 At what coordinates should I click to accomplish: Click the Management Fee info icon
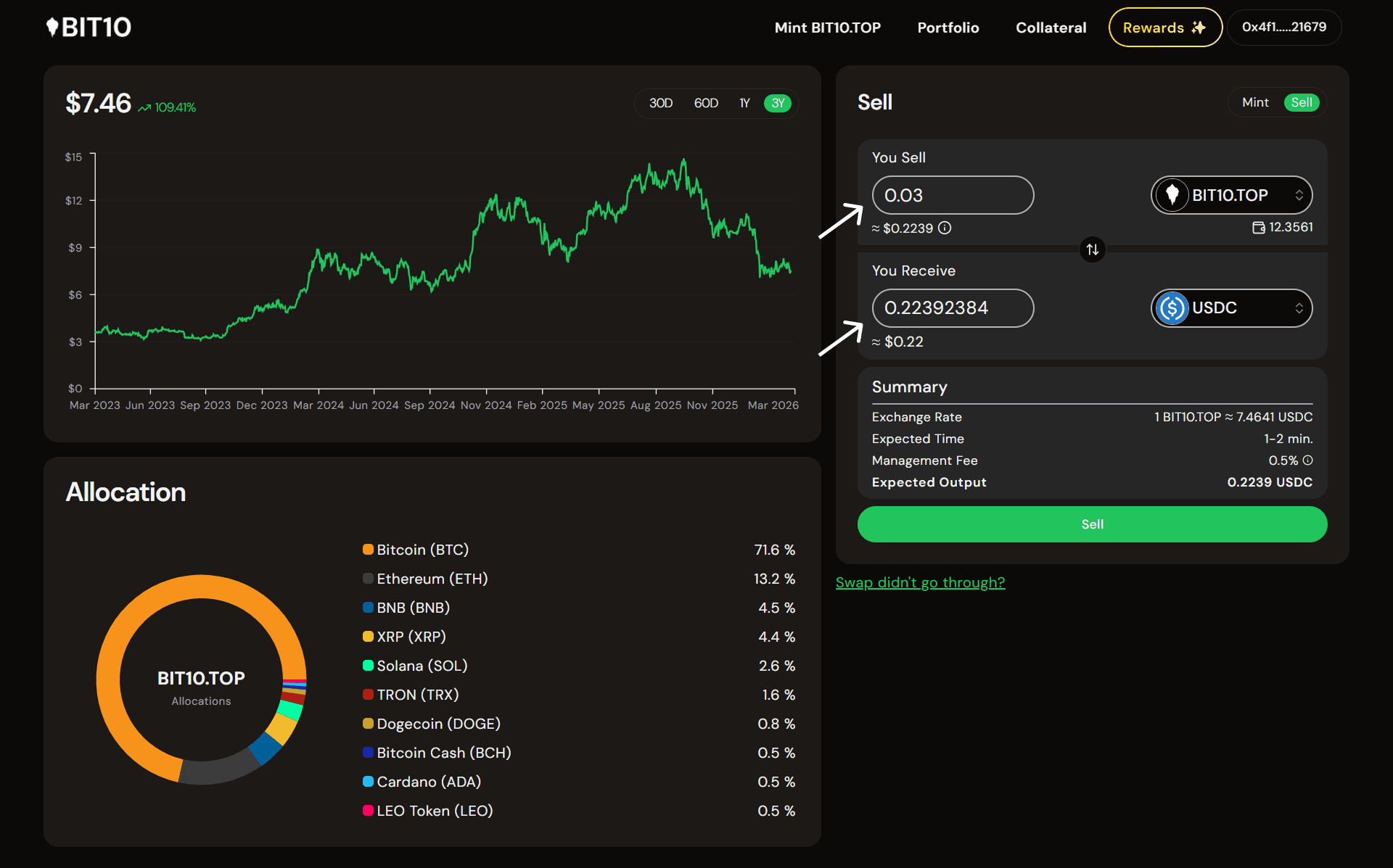pos(1307,460)
